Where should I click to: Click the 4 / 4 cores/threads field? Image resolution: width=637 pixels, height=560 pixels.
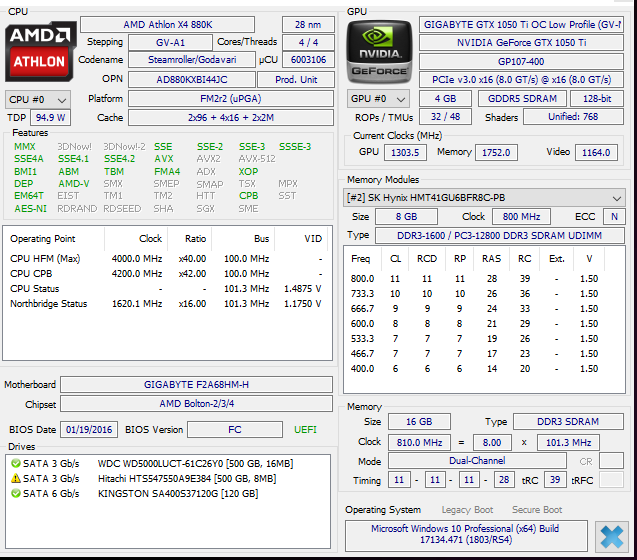[x=308, y=43]
